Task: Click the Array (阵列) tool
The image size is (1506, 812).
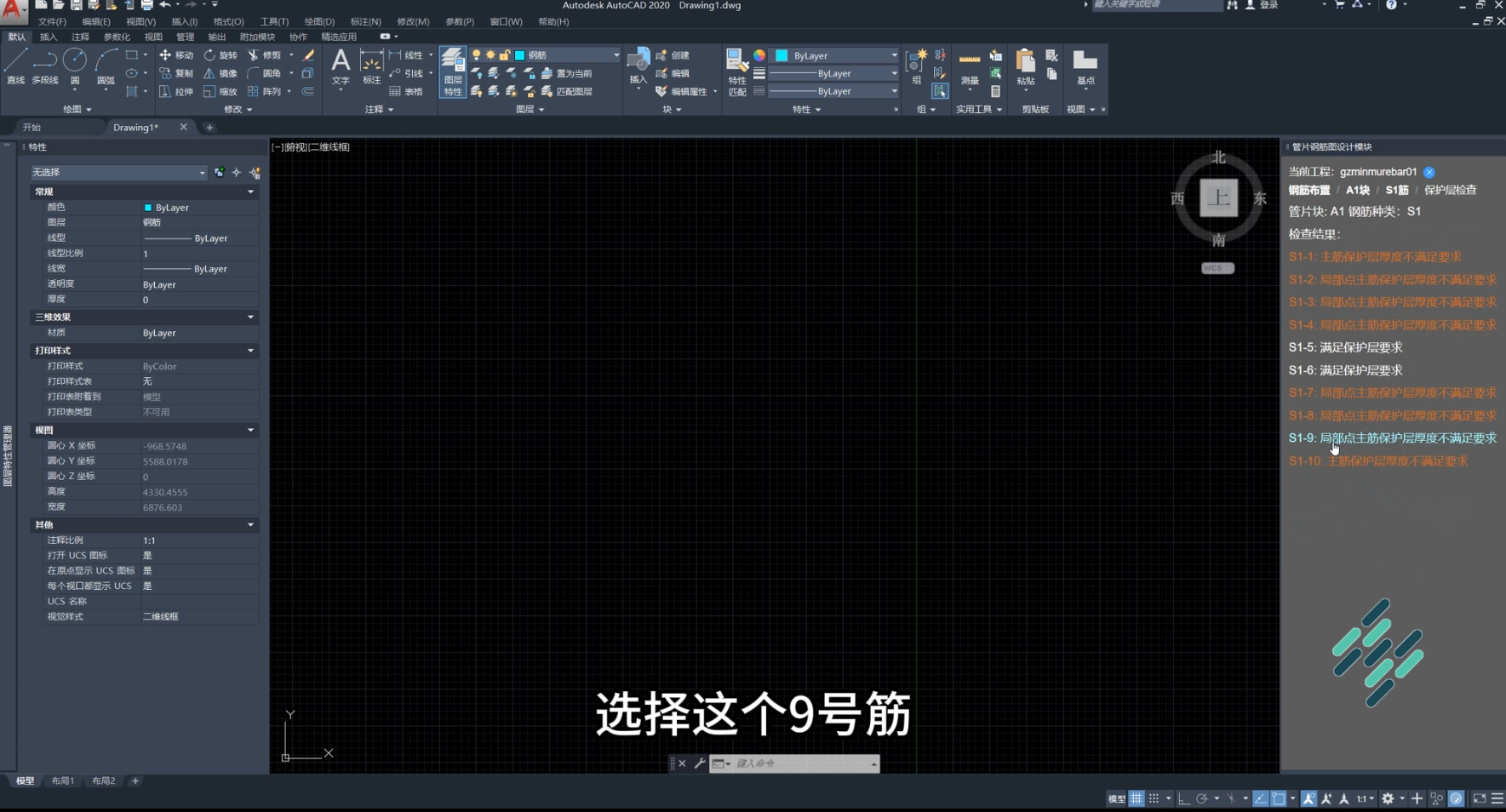Action: pos(264,91)
